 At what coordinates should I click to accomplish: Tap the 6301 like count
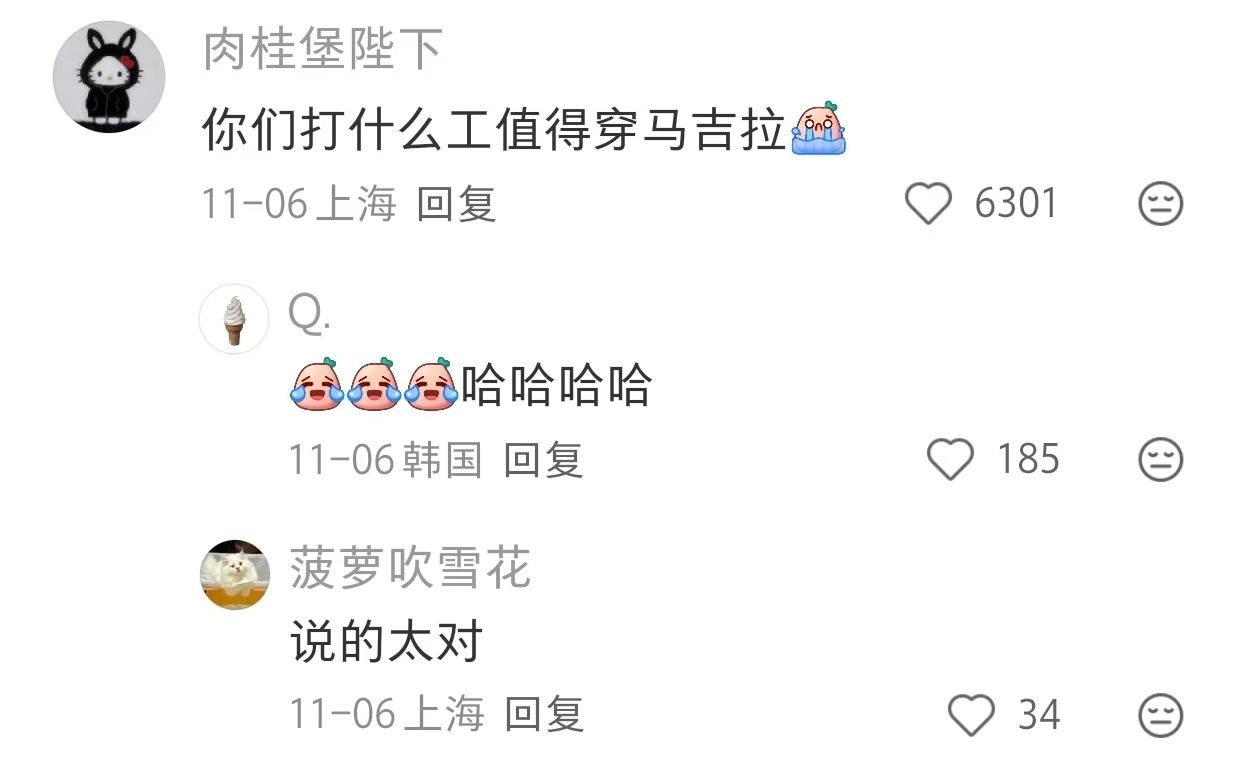tap(1016, 204)
